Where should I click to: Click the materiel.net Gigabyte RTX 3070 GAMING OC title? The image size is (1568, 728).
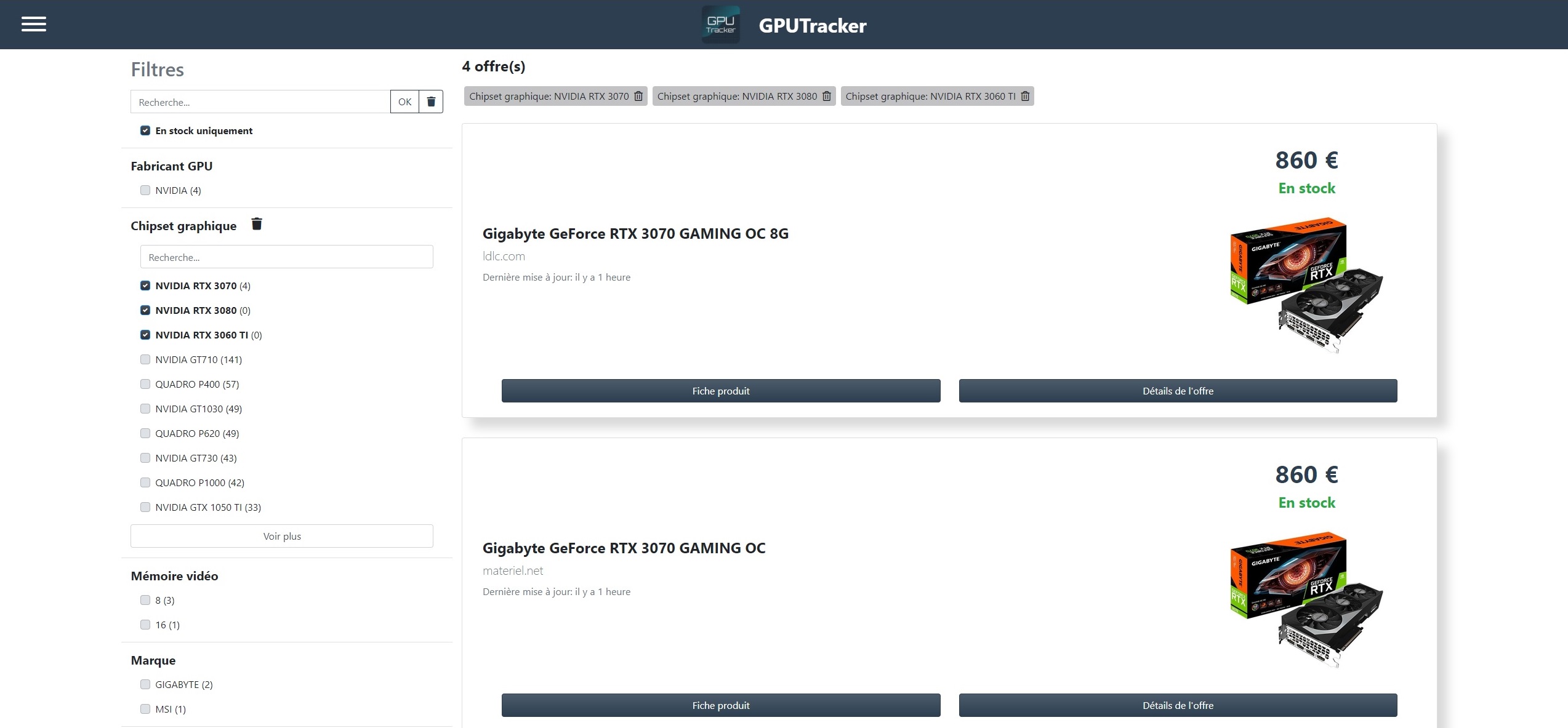point(624,548)
